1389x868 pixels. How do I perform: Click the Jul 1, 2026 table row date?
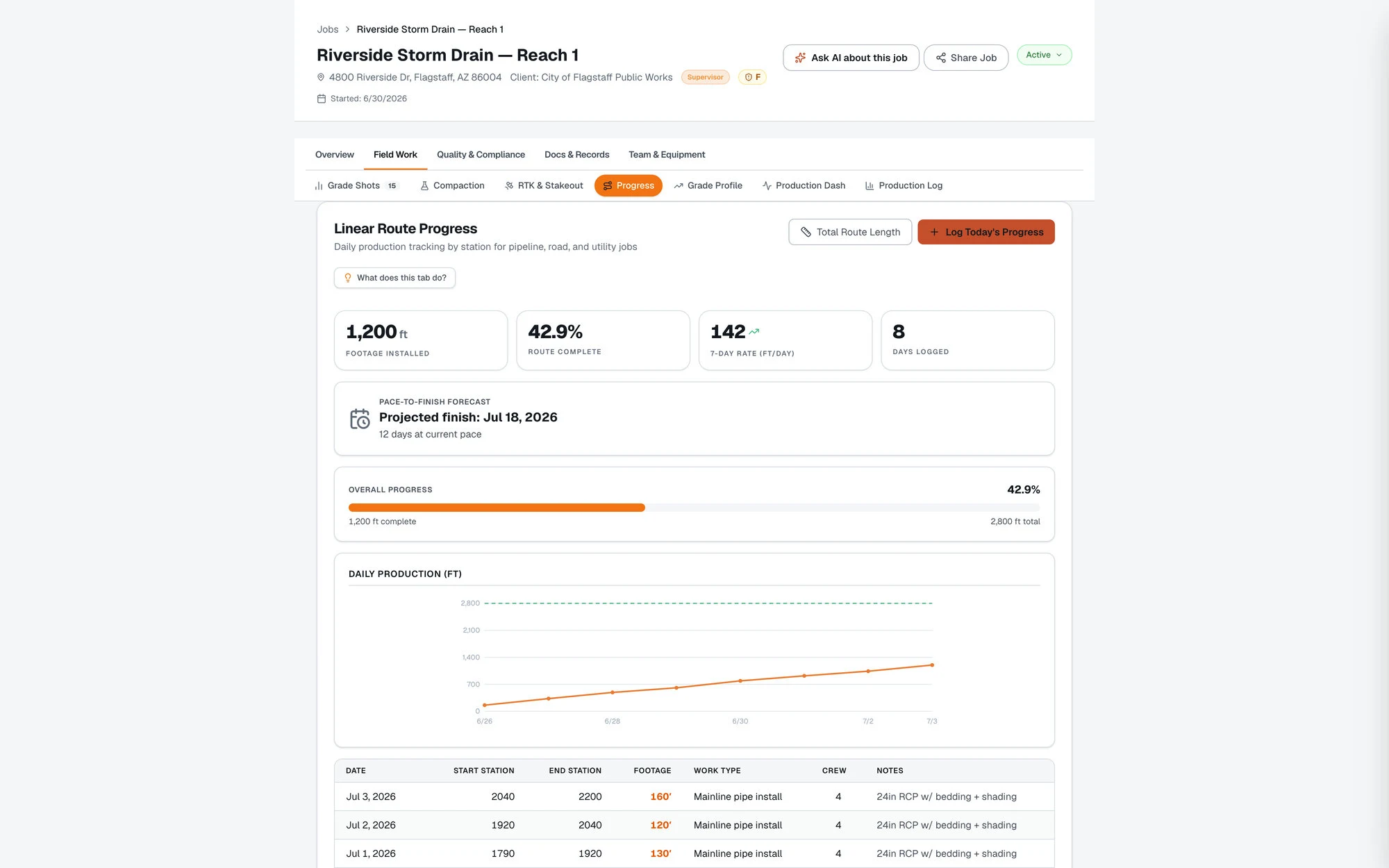point(371,853)
